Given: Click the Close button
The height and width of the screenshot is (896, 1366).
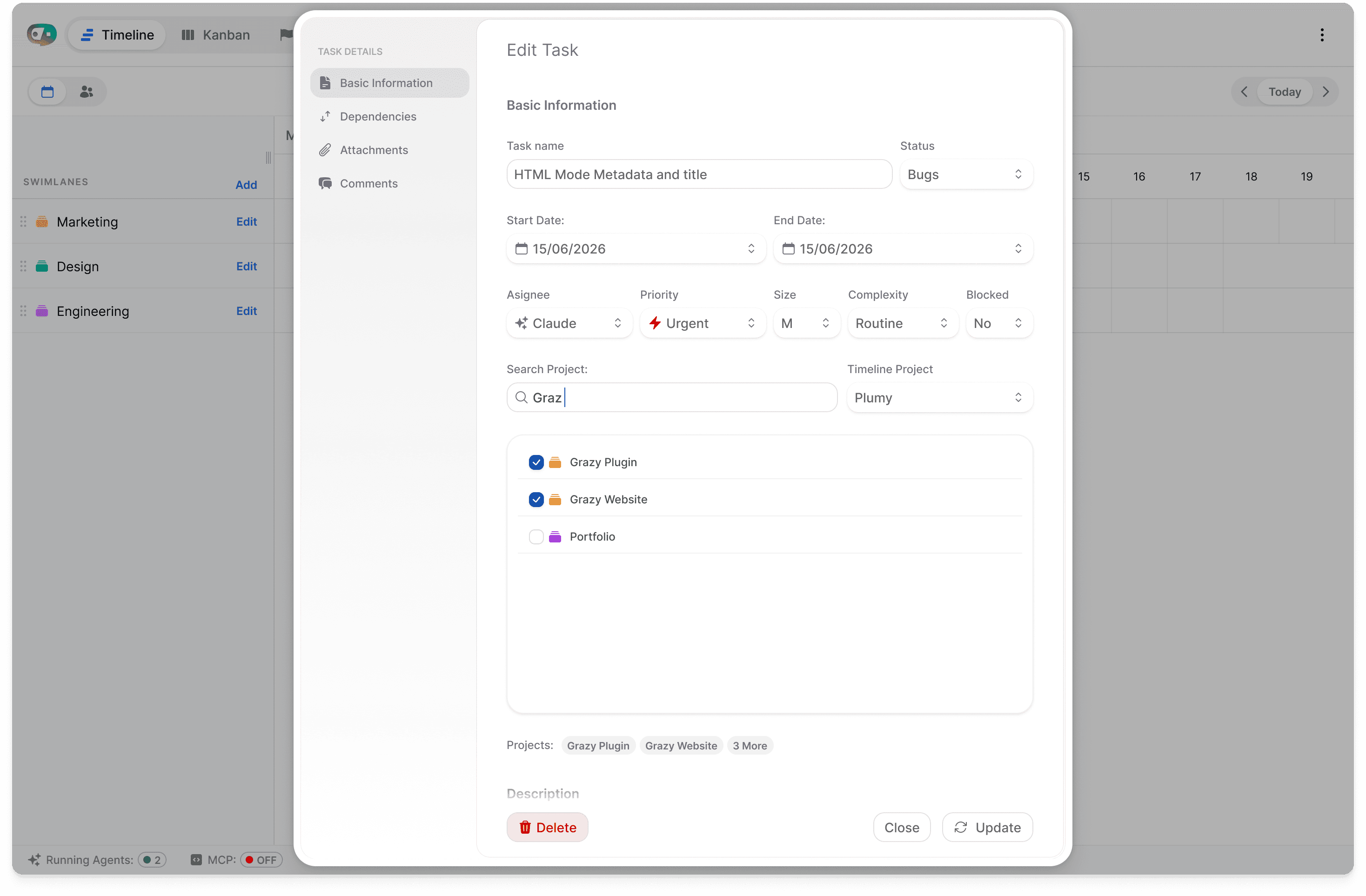Looking at the screenshot, I should tap(902, 827).
